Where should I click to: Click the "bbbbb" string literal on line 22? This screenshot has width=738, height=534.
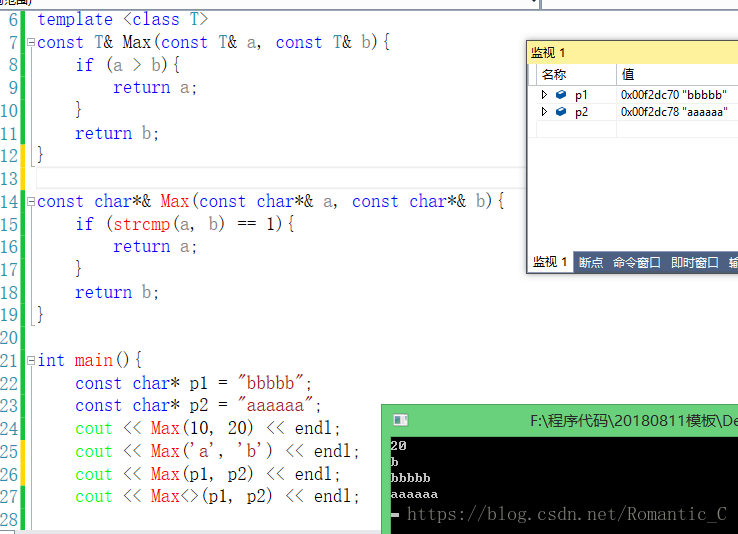click(271, 383)
